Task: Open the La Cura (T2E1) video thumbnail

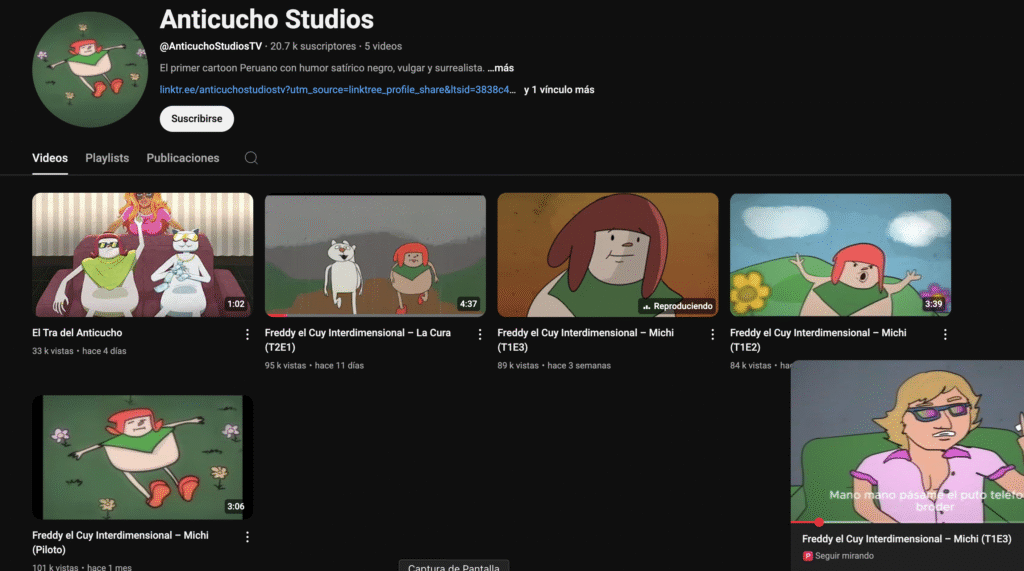Action: click(x=375, y=255)
